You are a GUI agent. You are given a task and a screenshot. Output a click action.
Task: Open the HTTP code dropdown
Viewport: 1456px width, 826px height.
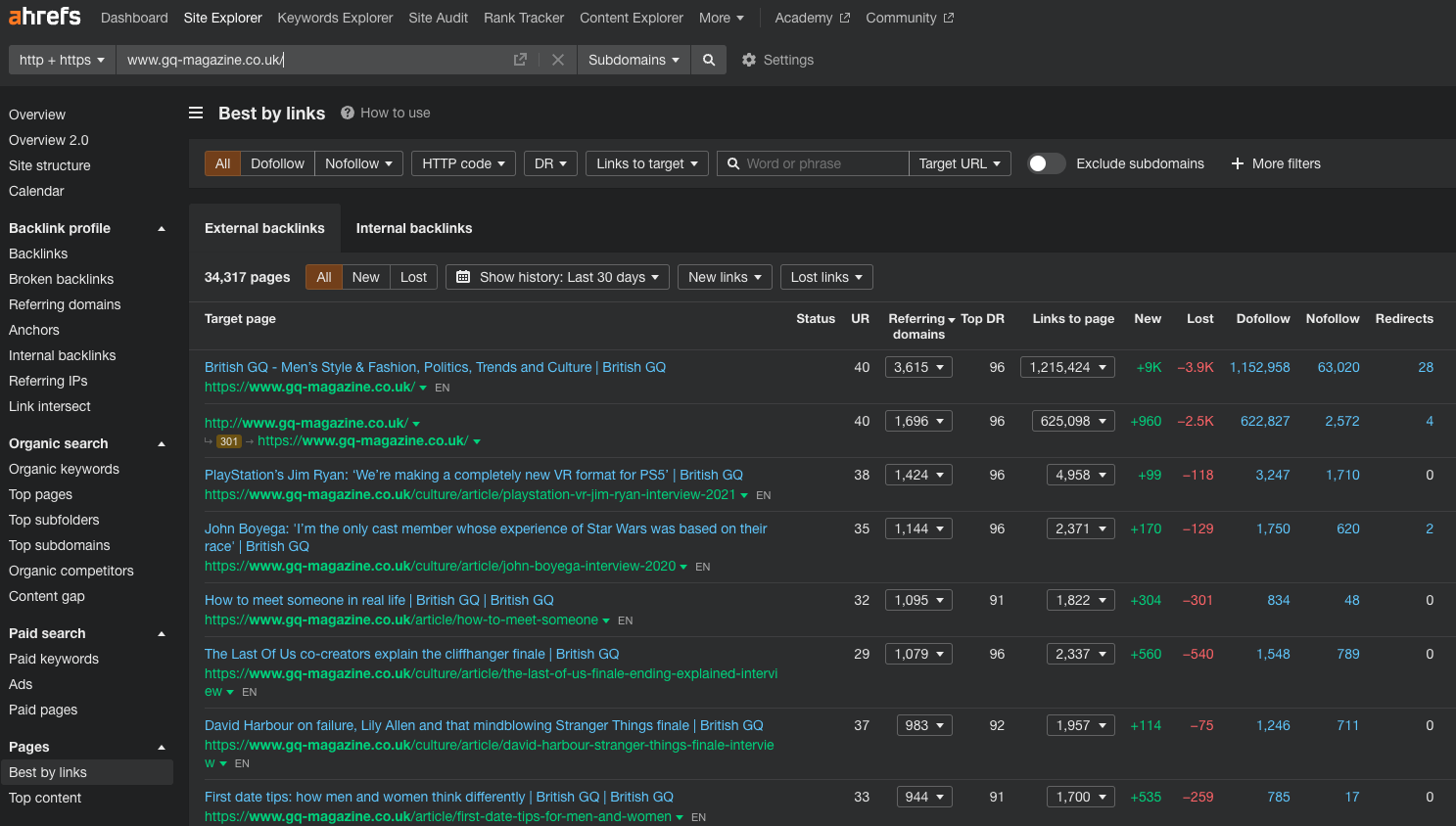tap(463, 163)
